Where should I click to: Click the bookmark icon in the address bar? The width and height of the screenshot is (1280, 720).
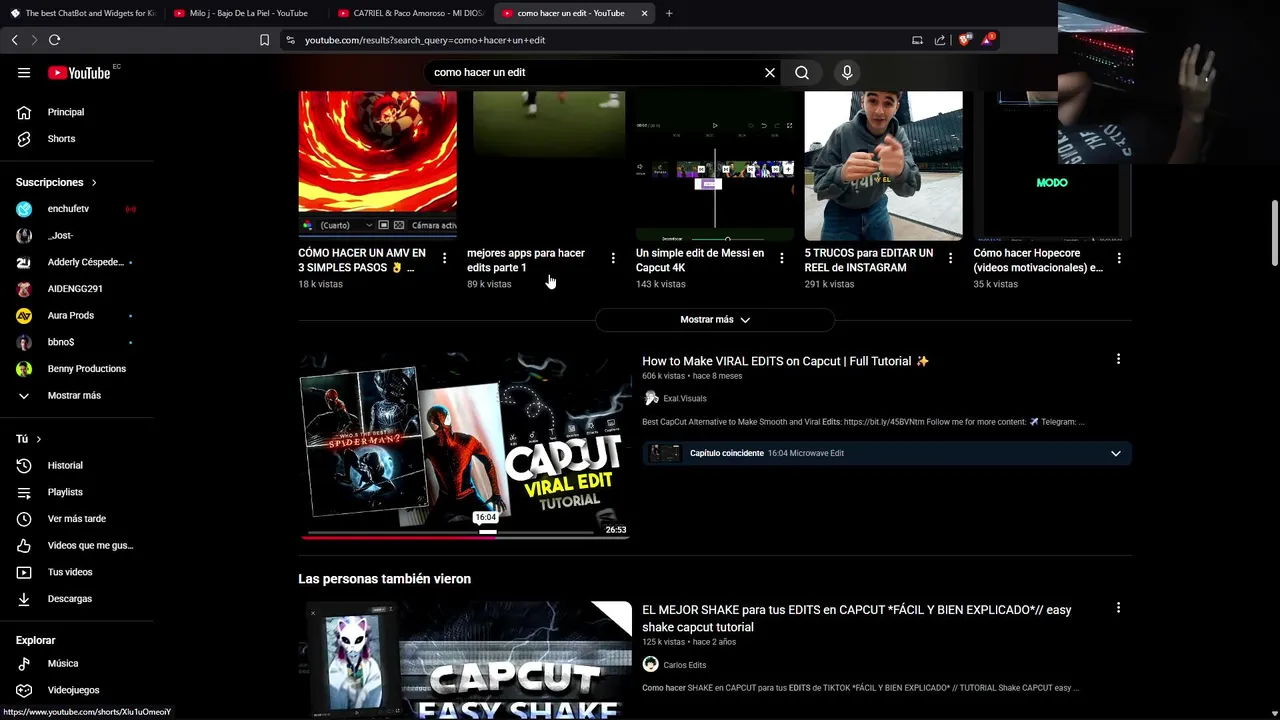point(264,40)
